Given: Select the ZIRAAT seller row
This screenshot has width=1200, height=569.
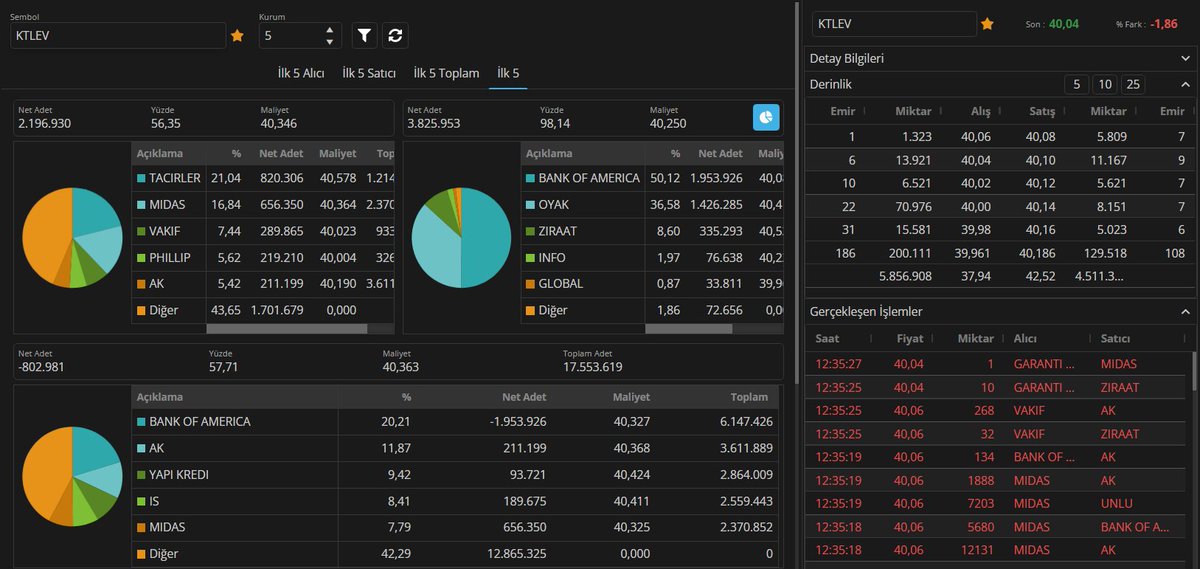Looking at the screenshot, I should (x=652, y=230).
